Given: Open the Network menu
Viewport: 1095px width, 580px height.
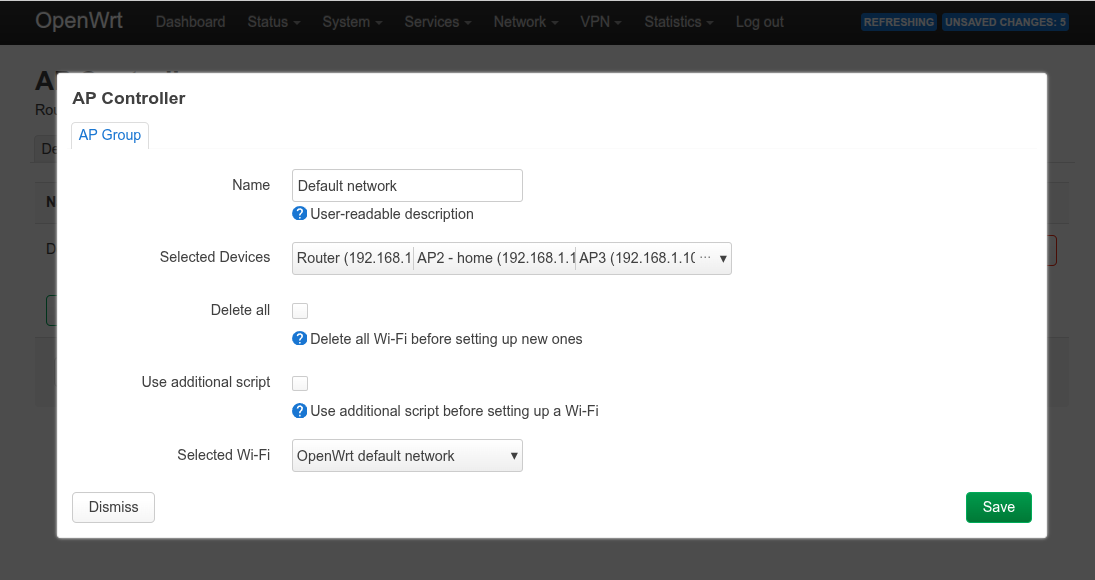Looking at the screenshot, I should coord(526,22).
